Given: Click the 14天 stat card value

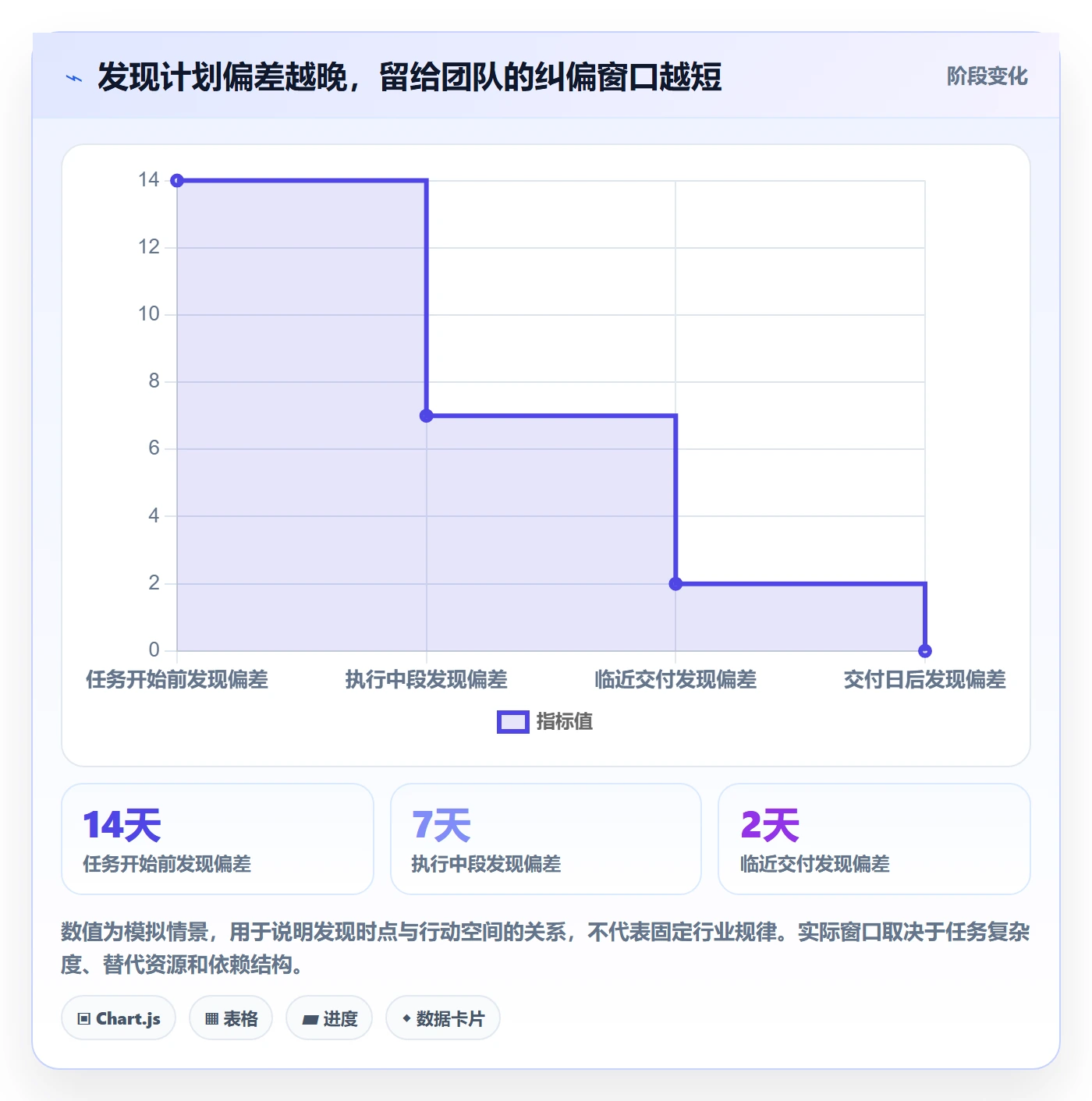Looking at the screenshot, I should (122, 825).
